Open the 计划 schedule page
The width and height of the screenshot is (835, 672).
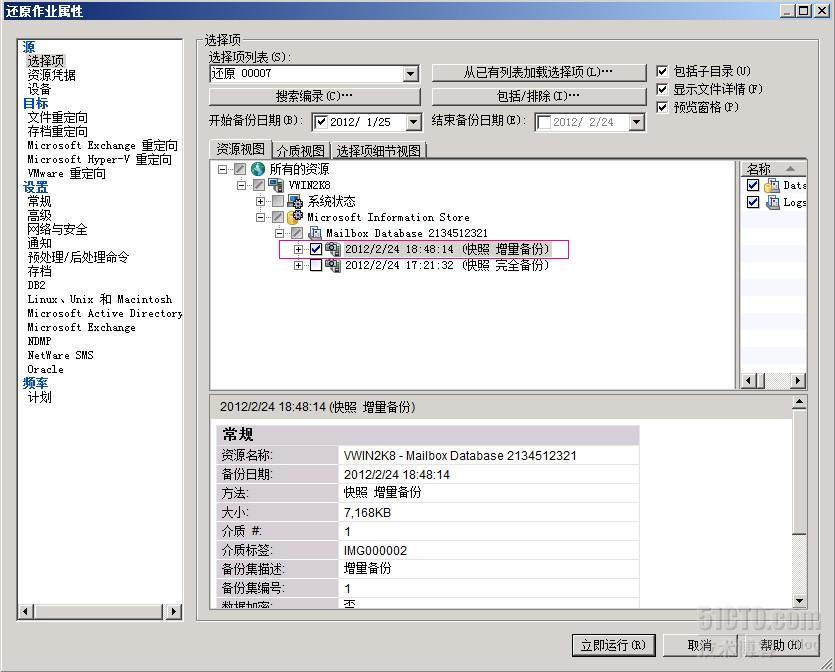(x=39, y=397)
